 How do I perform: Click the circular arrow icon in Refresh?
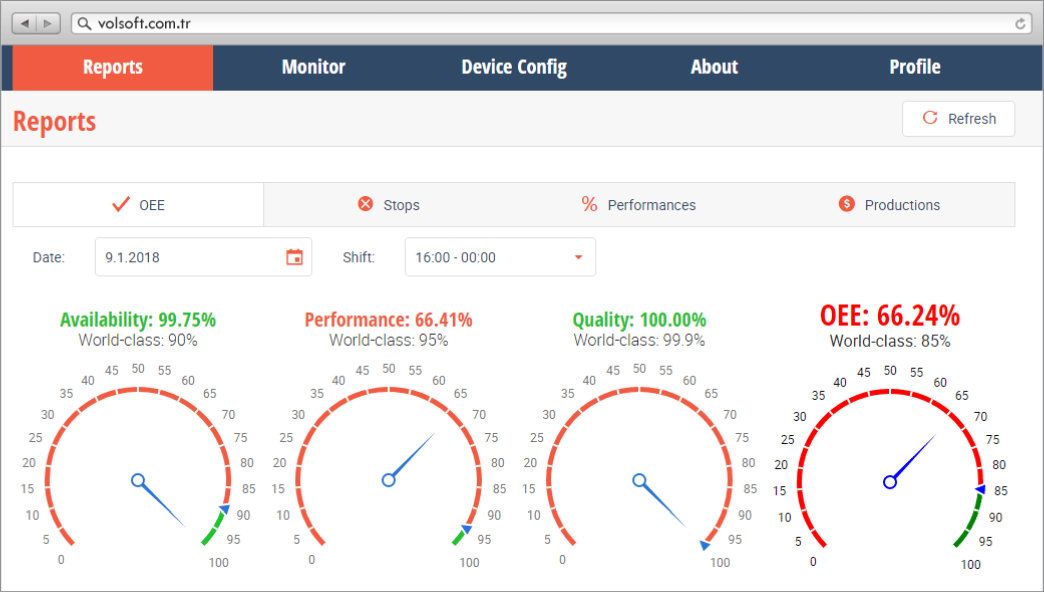click(x=929, y=118)
